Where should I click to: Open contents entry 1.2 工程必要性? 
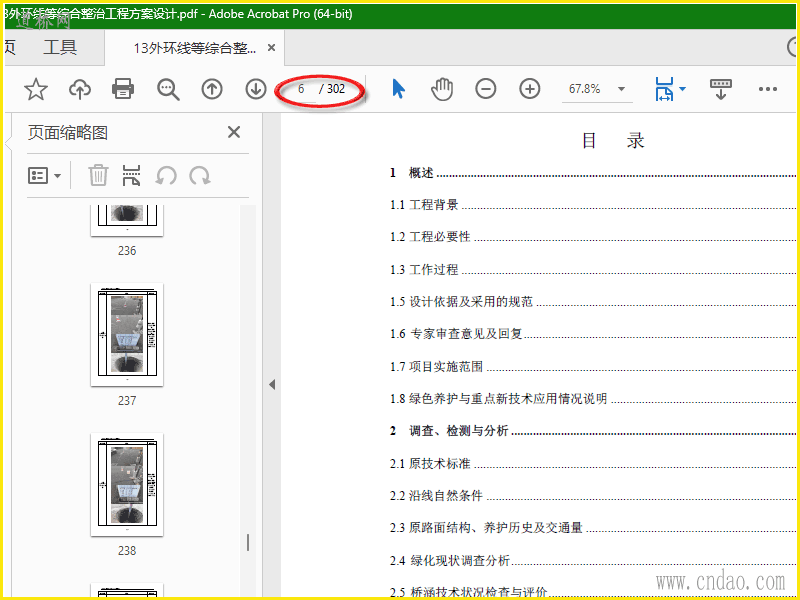click(430, 237)
